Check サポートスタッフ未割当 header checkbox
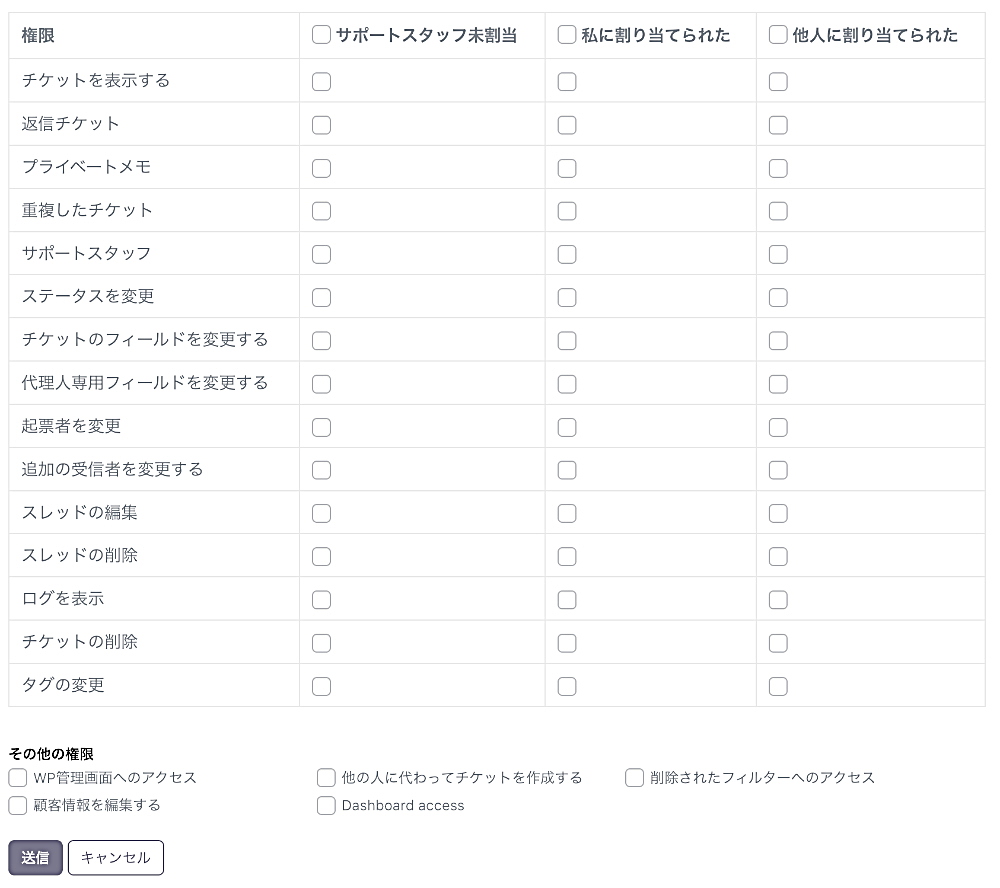The height and width of the screenshot is (888, 1000). coord(321,35)
